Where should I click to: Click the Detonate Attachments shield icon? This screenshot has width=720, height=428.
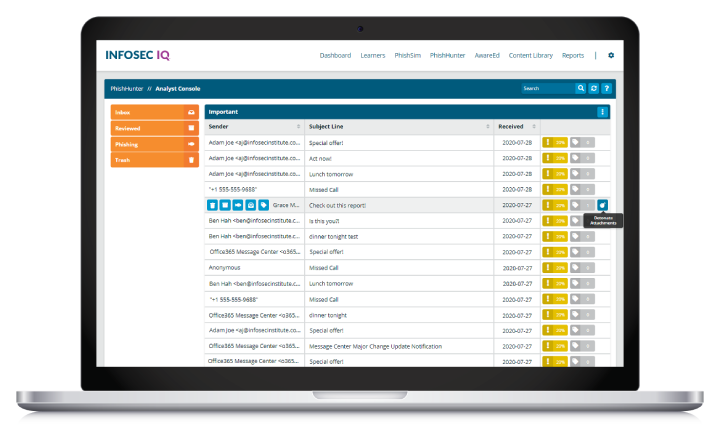[x=602, y=205]
